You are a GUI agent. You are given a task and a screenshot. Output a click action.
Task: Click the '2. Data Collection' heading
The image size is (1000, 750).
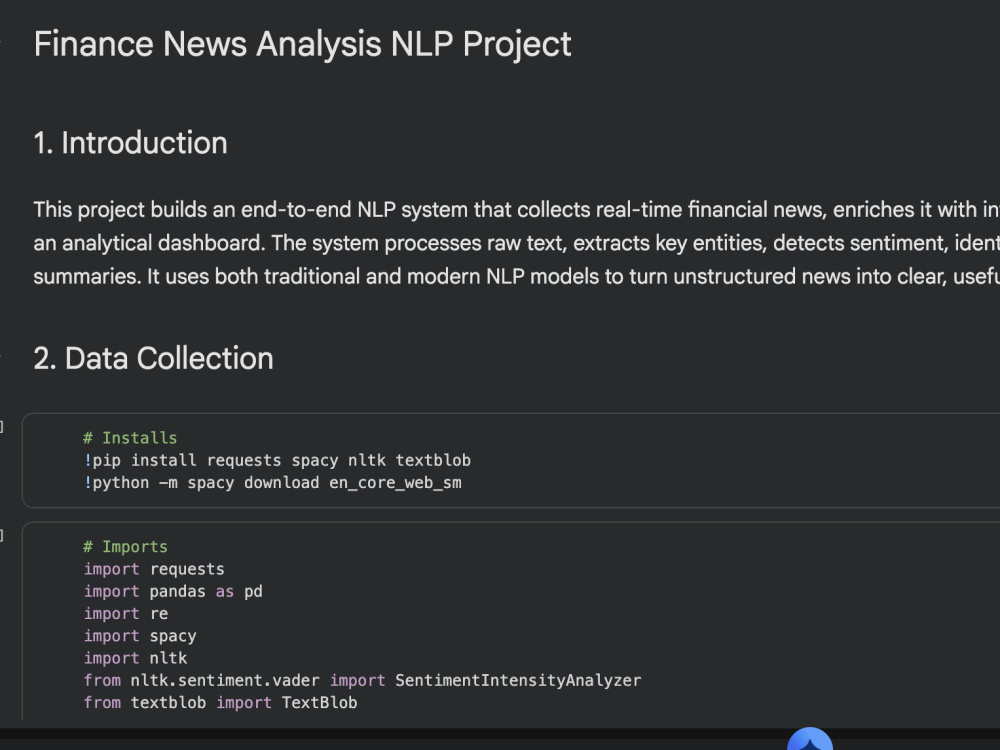tap(154, 358)
